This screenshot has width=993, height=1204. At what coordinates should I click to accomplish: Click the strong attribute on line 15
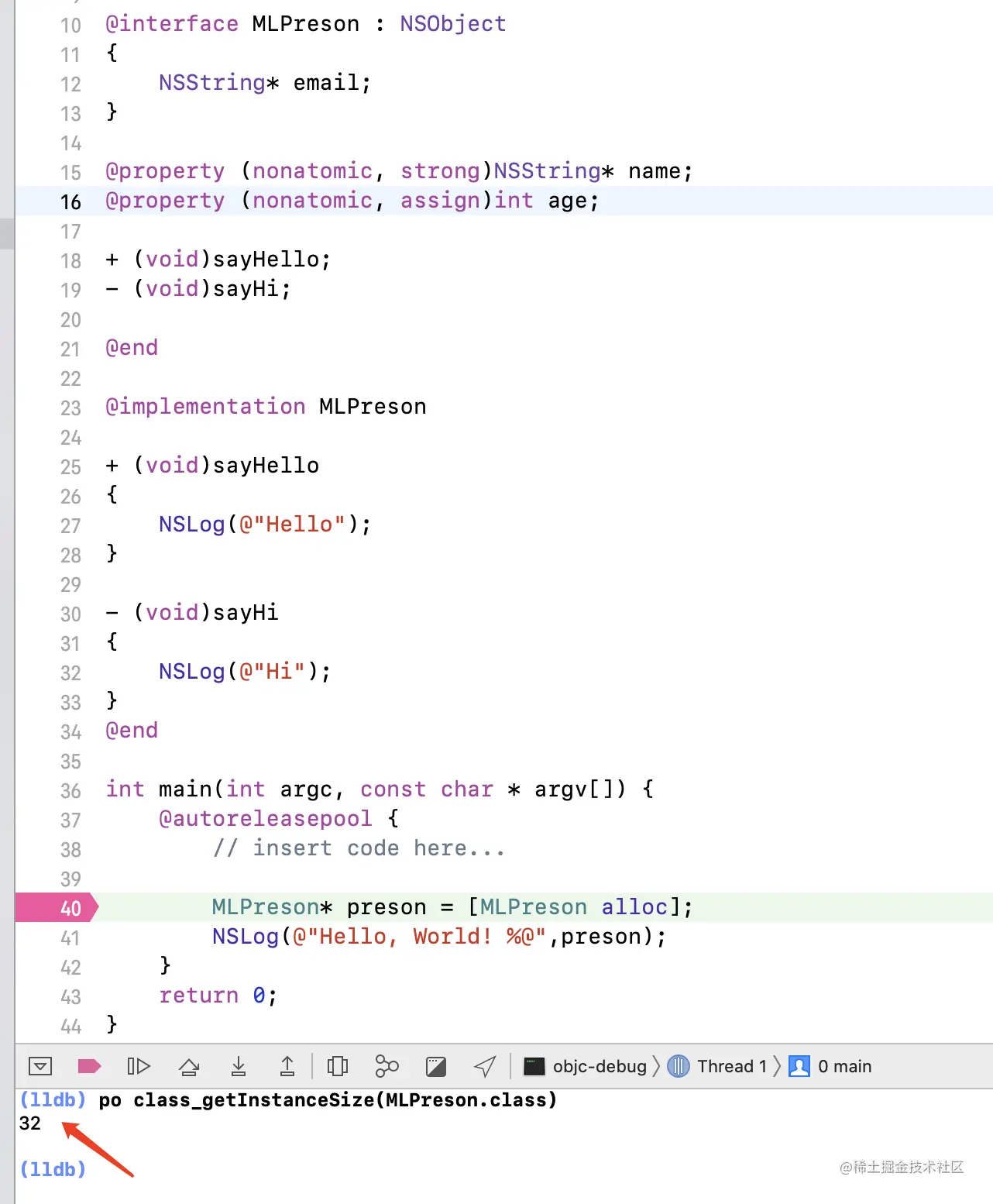(440, 170)
